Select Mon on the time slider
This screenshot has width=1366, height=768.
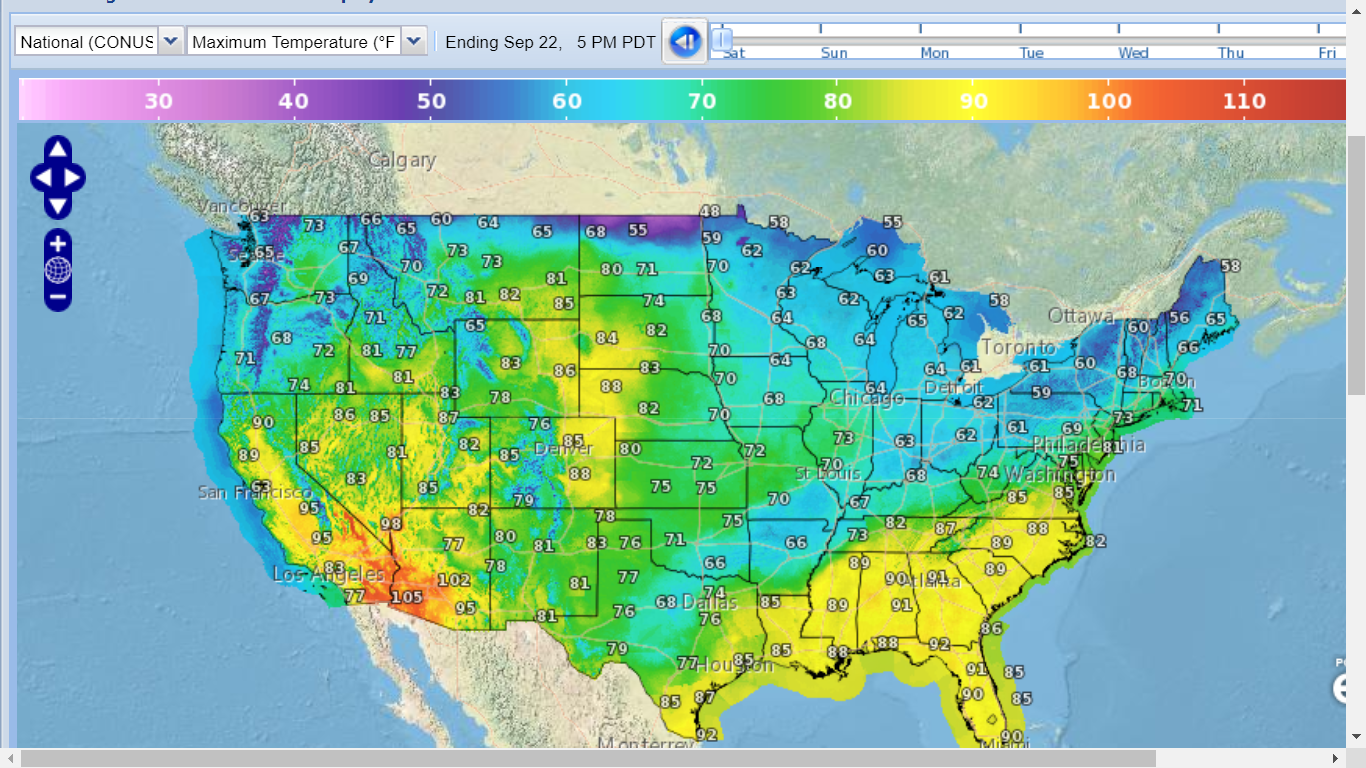click(935, 52)
